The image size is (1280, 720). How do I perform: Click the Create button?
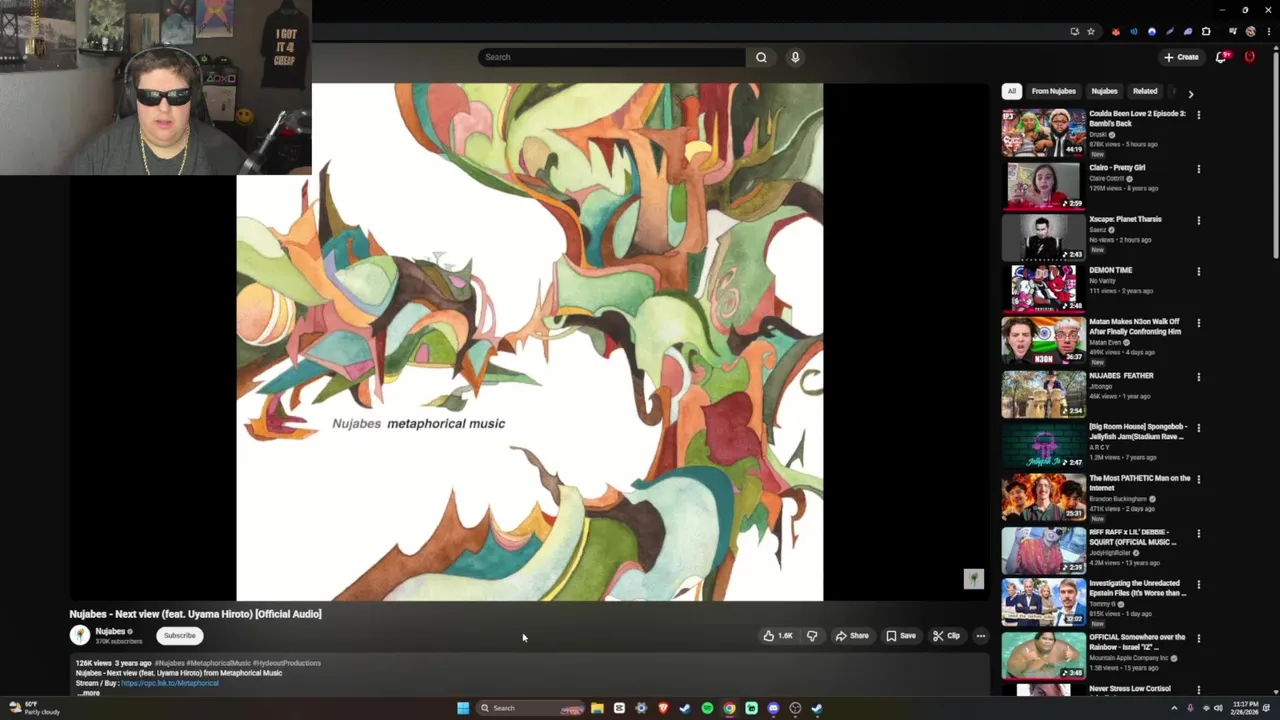coord(1181,57)
